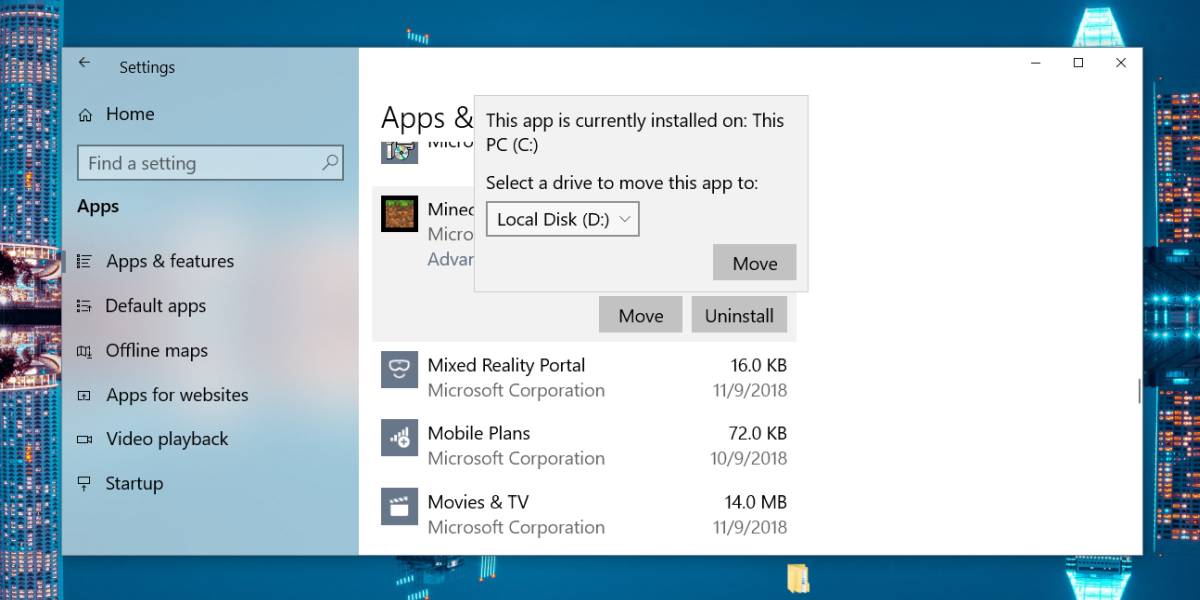Image resolution: width=1200 pixels, height=600 pixels.
Task: Click the Offline maps icon
Action: point(85,351)
